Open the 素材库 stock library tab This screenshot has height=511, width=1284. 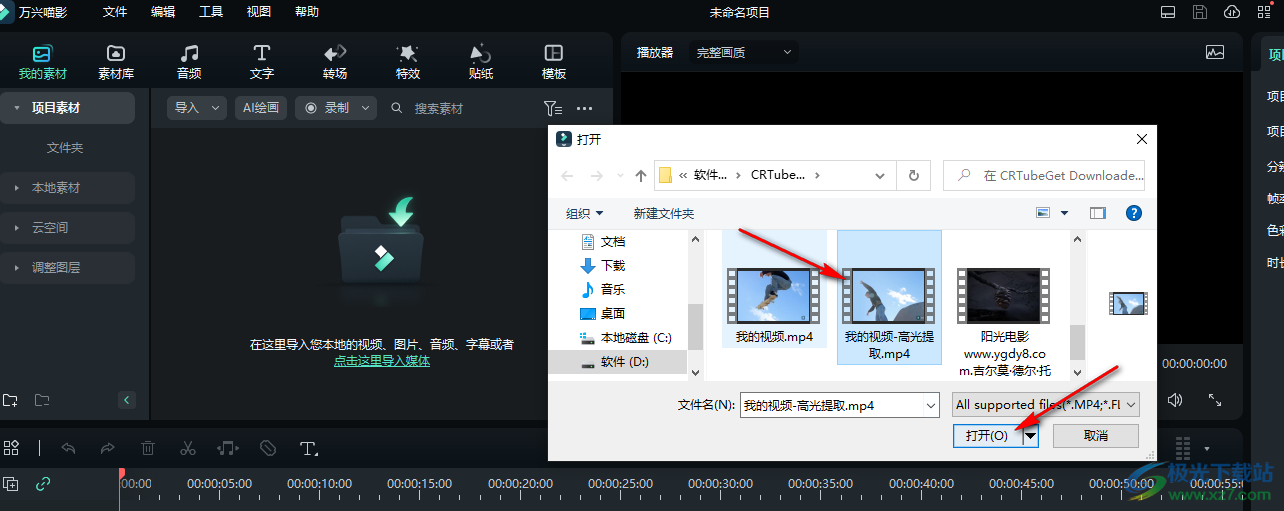[x=116, y=62]
